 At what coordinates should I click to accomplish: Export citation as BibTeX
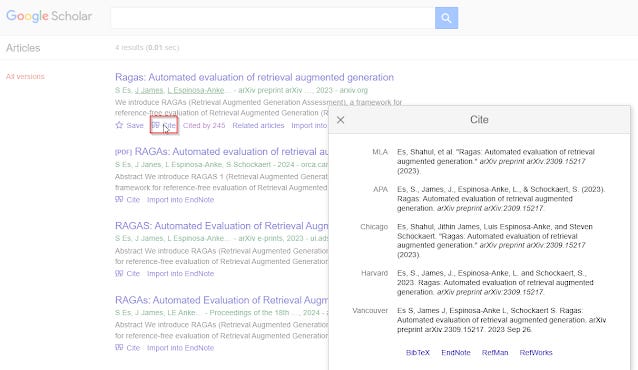(418, 352)
